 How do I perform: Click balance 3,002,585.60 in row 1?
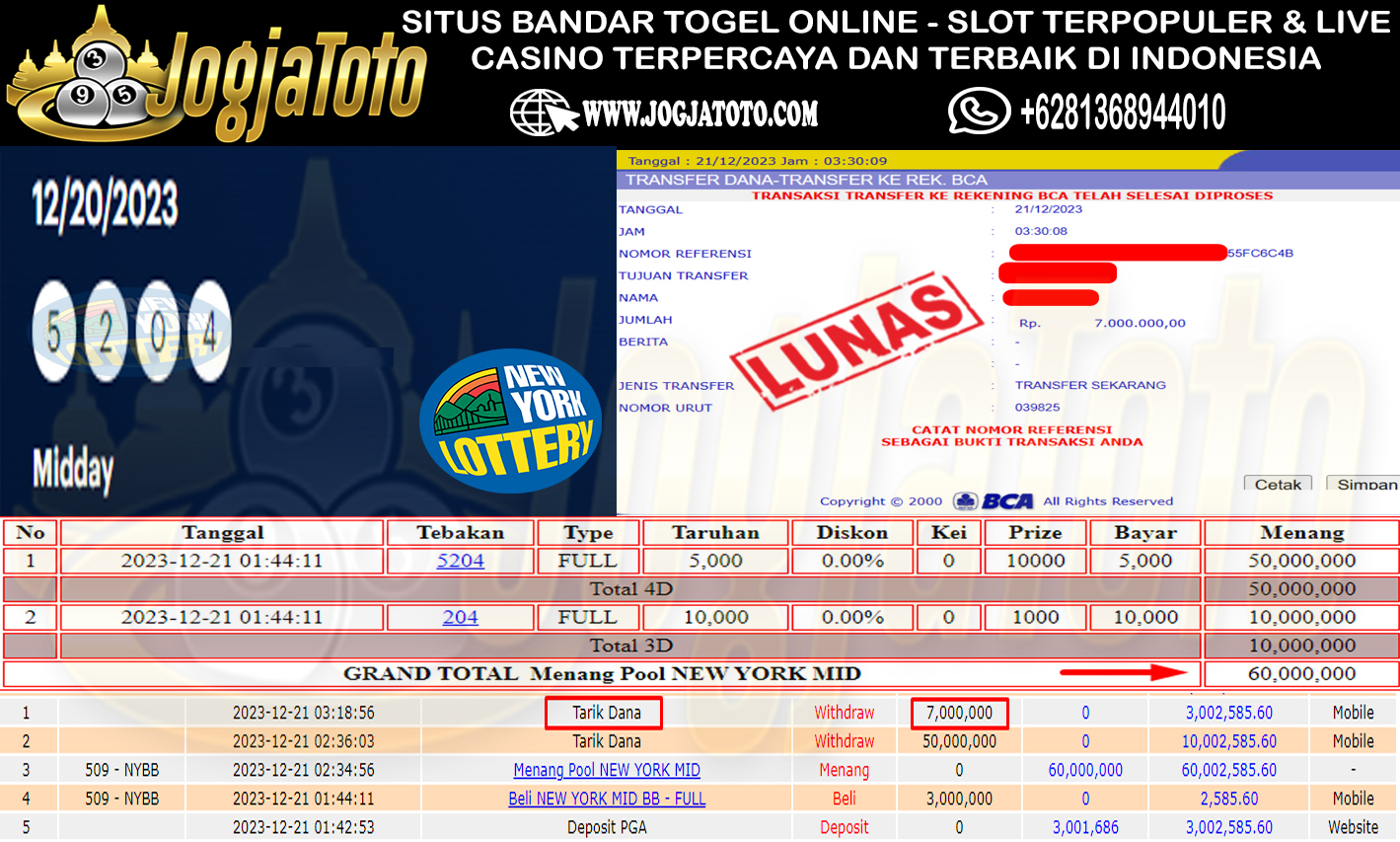pyautogui.click(x=1229, y=713)
